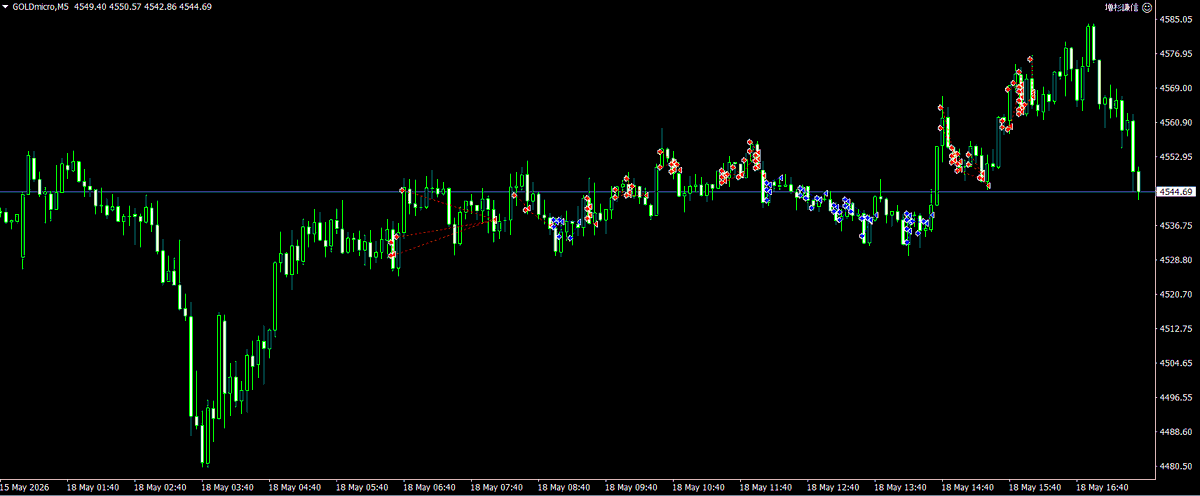The width and height of the screenshot is (1200, 496).
Task: Click the 18 May 06:40 time label
Action: [x=429, y=487]
